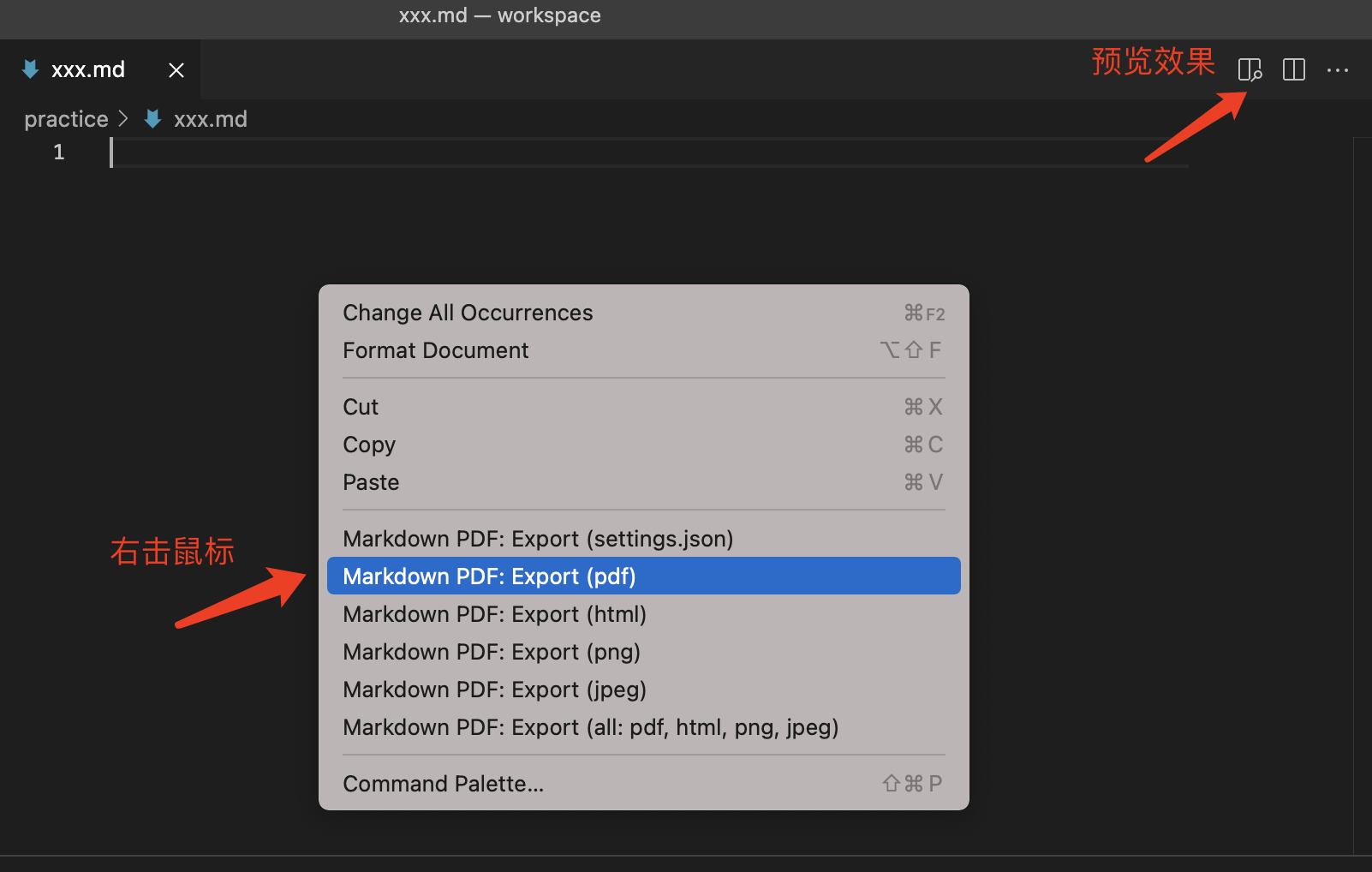Click the Markdown icon on the xxx.md tab

coord(28,69)
